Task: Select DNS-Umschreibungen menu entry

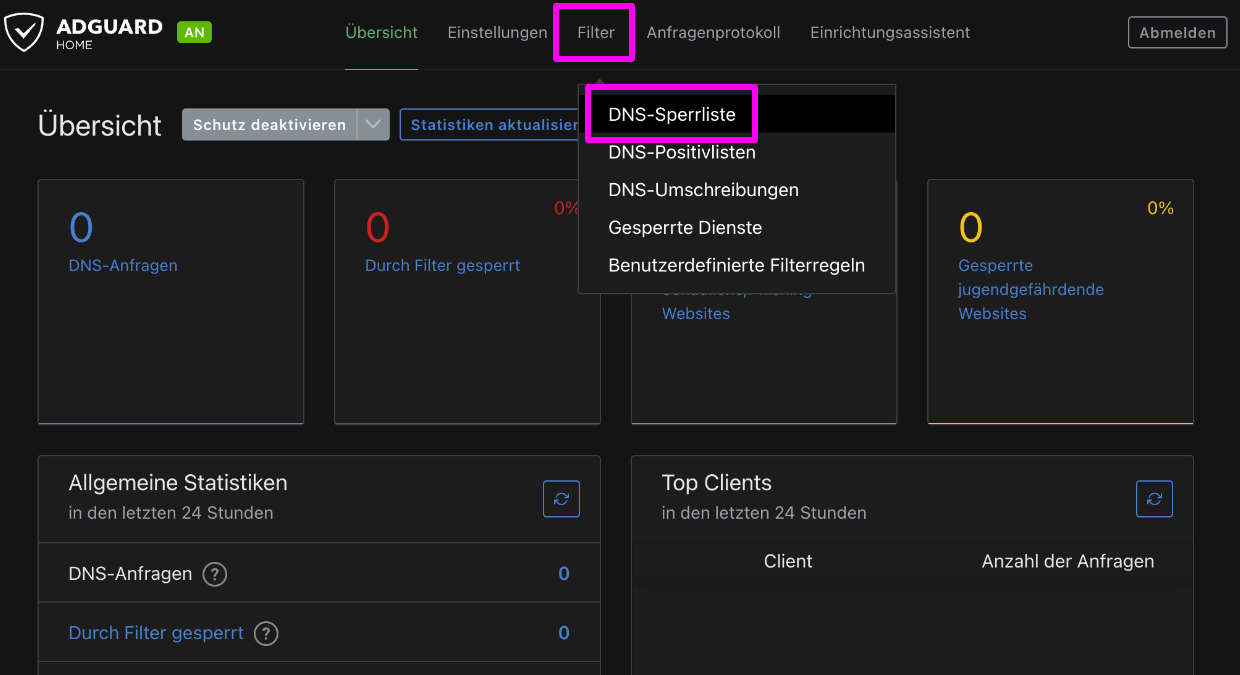Action: (737, 190)
